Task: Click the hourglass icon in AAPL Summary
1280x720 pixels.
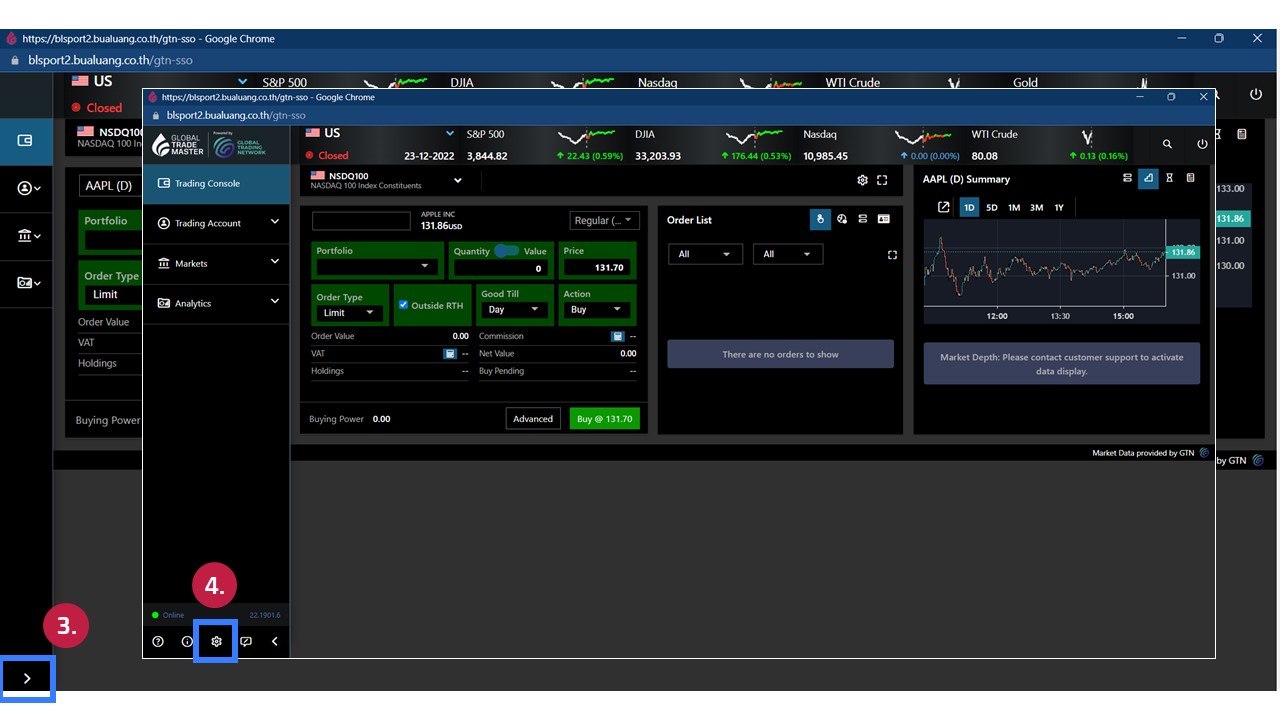Action: (1169, 178)
